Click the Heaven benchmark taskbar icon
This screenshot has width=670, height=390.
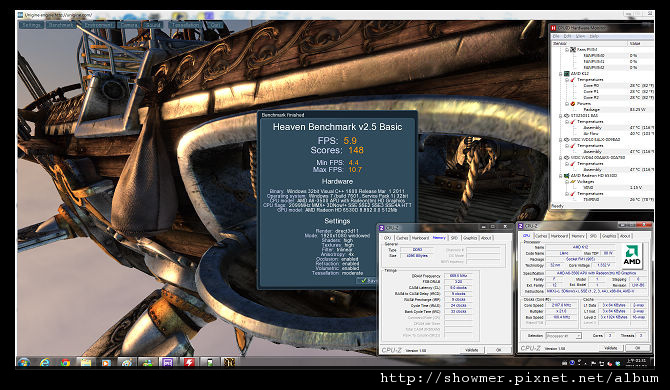point(229,363)
